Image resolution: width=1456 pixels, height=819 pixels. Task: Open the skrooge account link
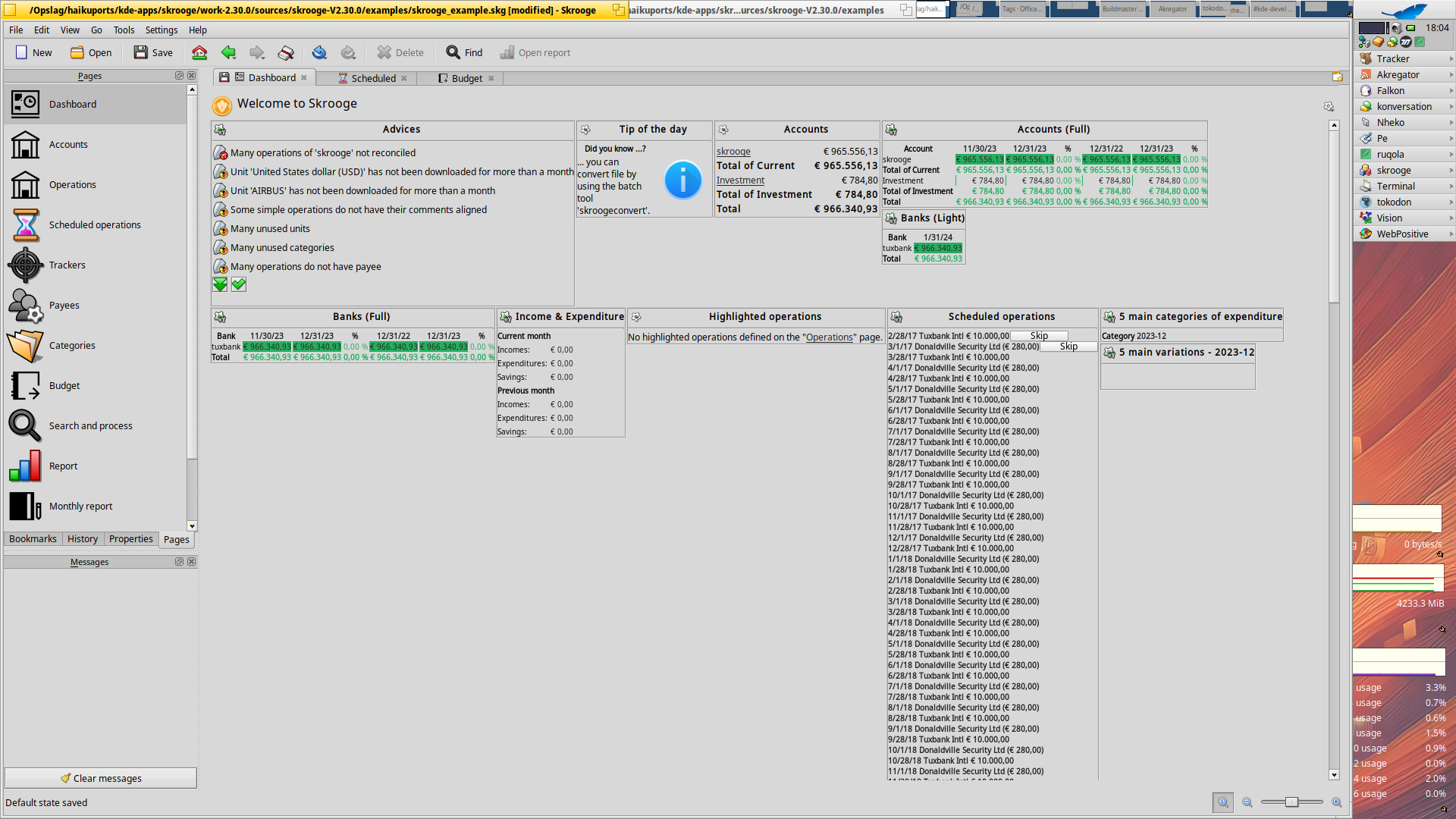click(733, 152)
